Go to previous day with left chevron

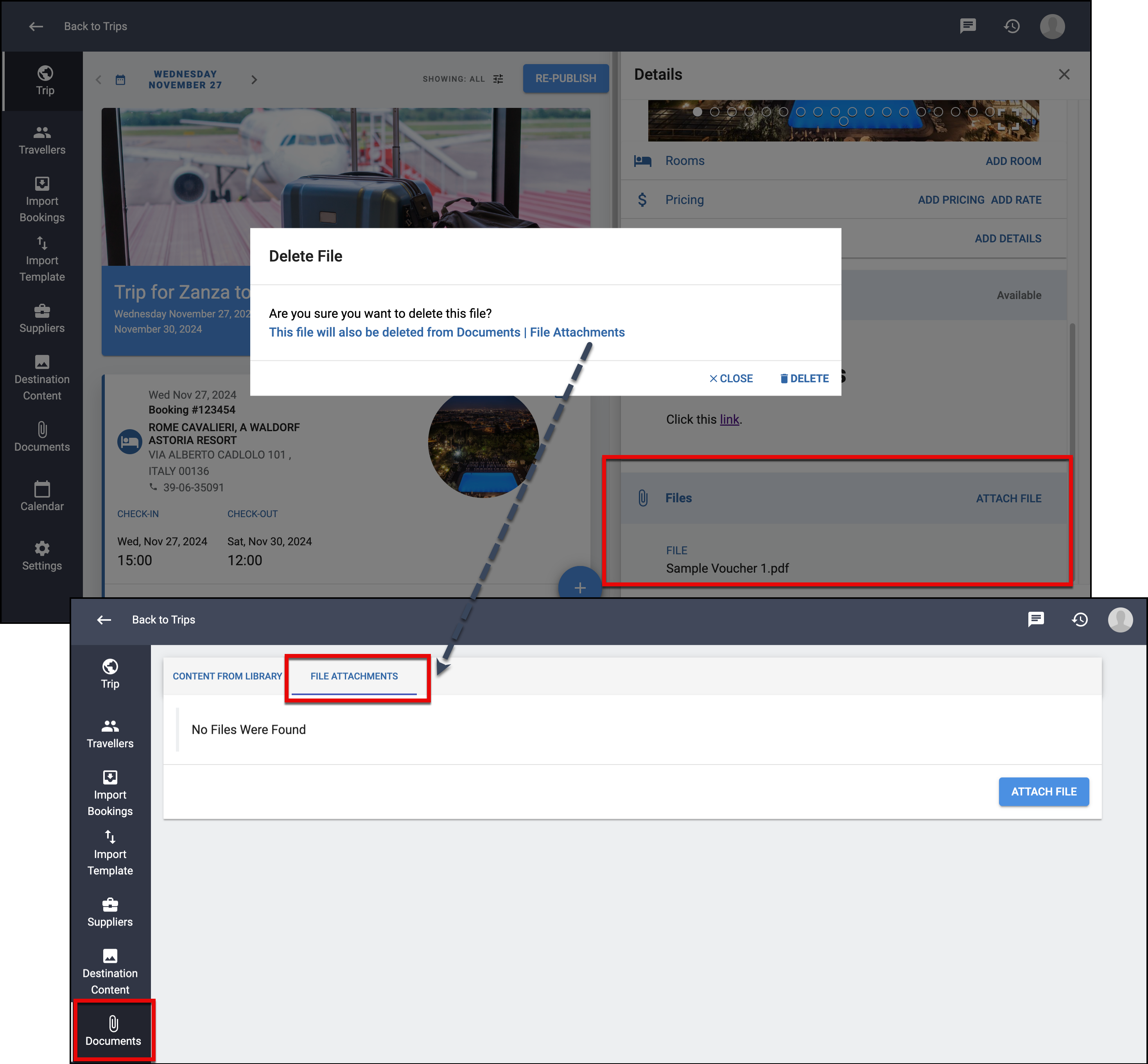[99, 79]
